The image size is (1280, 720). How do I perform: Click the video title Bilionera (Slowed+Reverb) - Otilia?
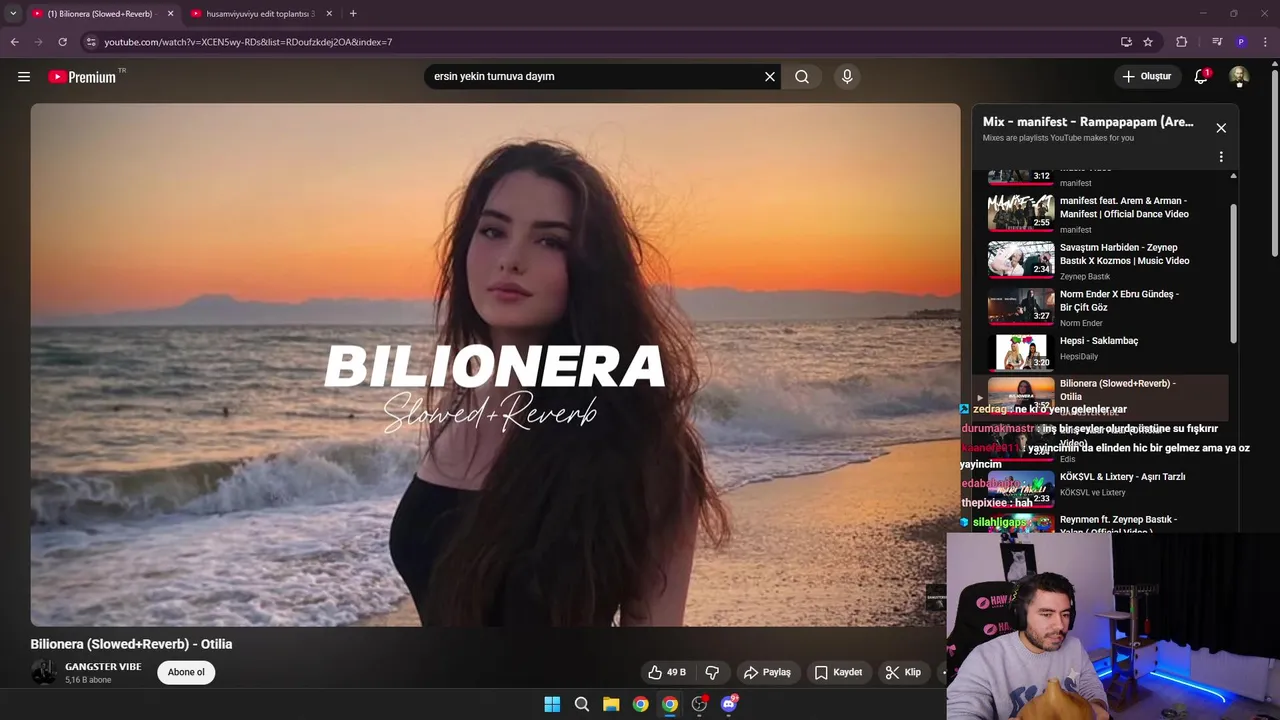coord(131,644)
